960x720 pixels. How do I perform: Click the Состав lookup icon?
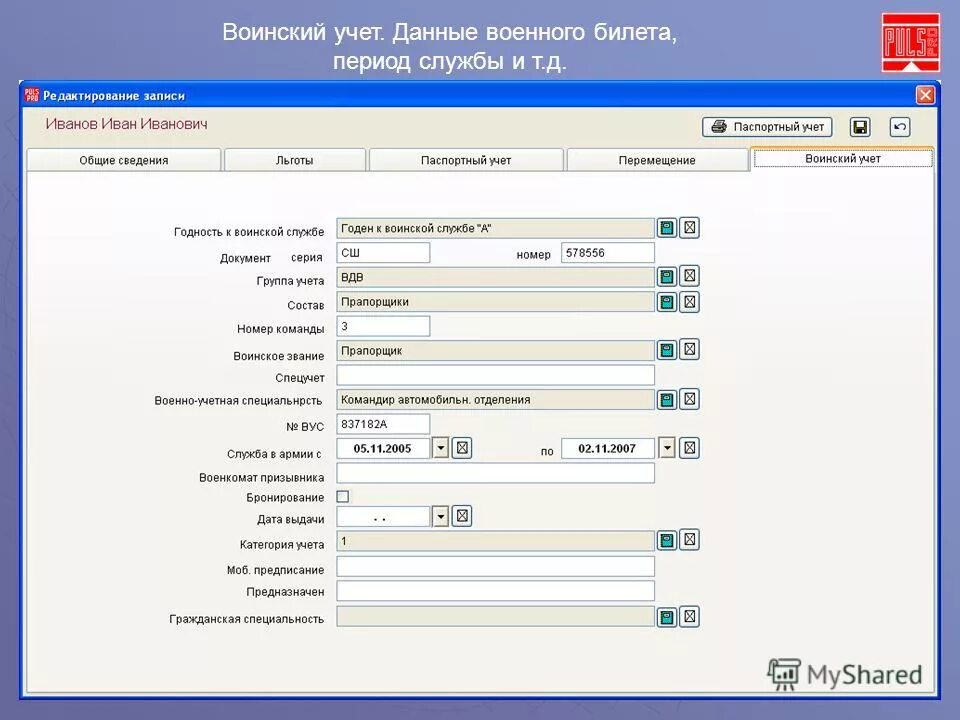point(667,301)
